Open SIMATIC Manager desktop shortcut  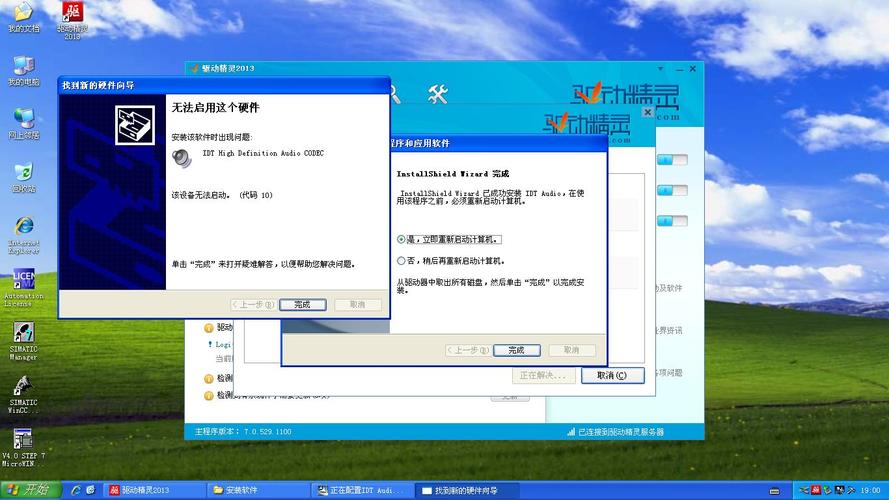coord(23,341)
